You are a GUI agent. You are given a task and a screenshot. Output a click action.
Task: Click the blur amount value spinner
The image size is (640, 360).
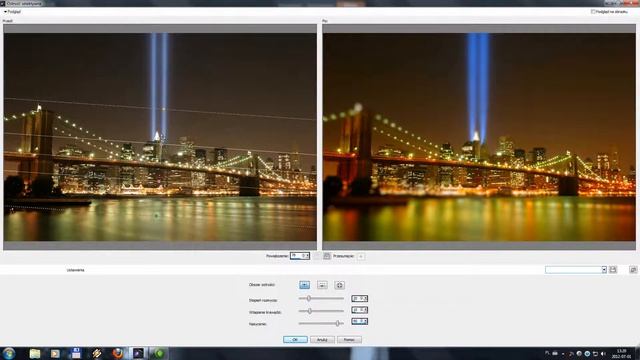click(360, 298)
